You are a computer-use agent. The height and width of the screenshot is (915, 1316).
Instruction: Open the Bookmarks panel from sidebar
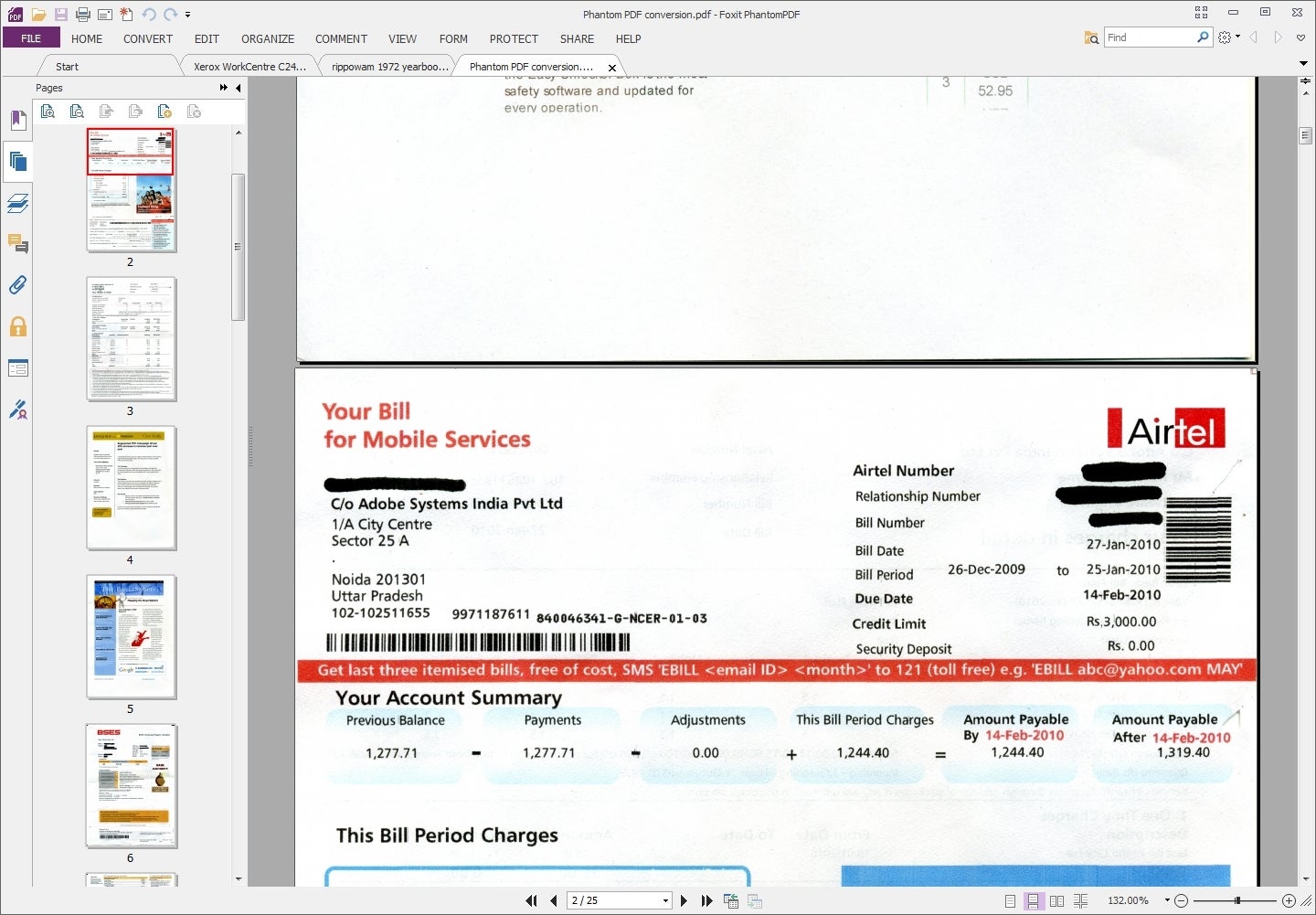(x=17, y=121)
